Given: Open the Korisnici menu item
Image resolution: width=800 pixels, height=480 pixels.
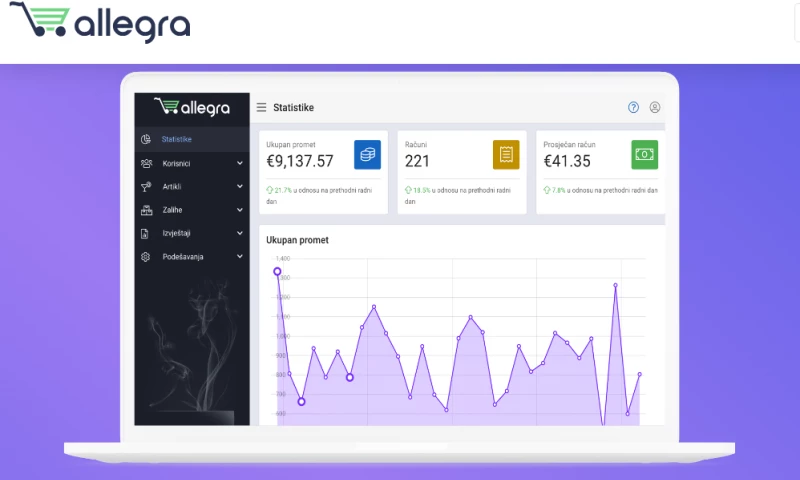Looking at the screenshot, I should pos(192,163).
